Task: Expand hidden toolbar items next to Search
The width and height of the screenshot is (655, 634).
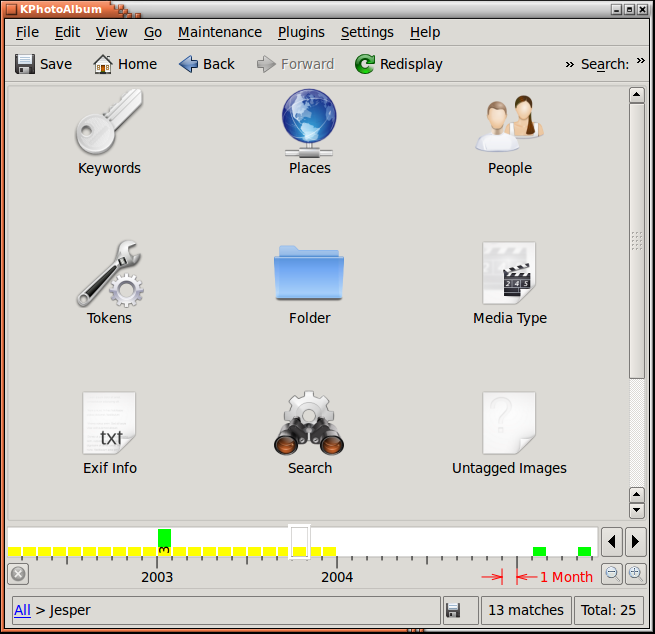Action: (x=641, y=63)
